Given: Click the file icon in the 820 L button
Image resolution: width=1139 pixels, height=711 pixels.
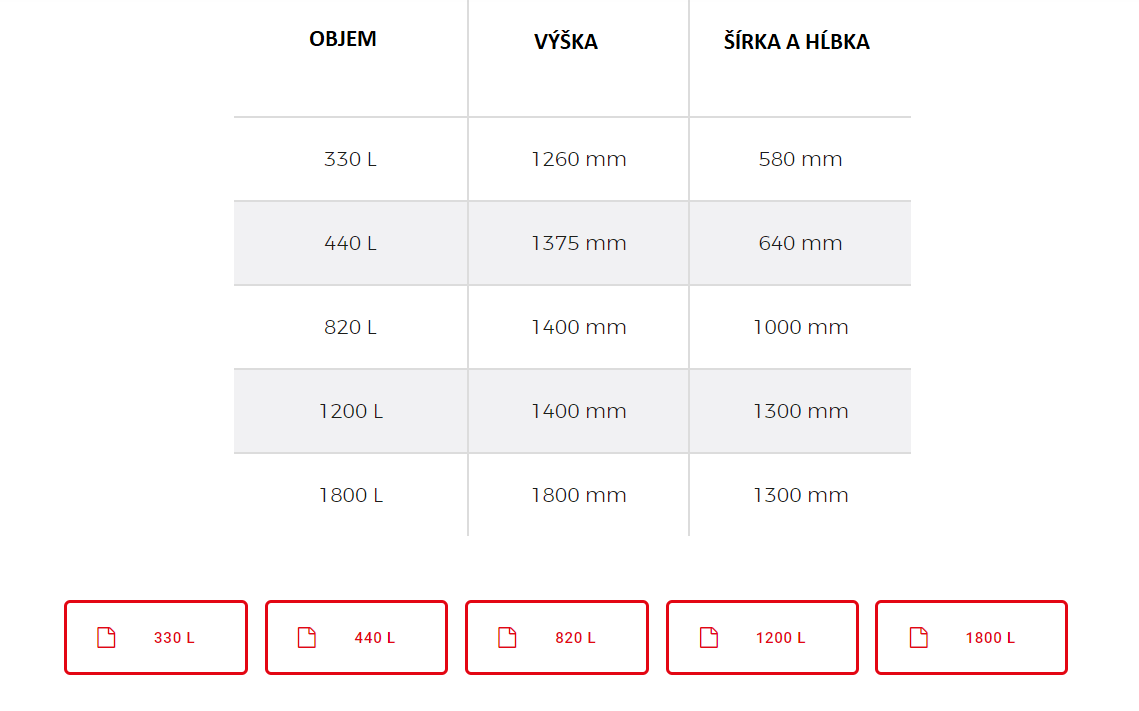Looking at the screenshot, I should click(507, 638).
